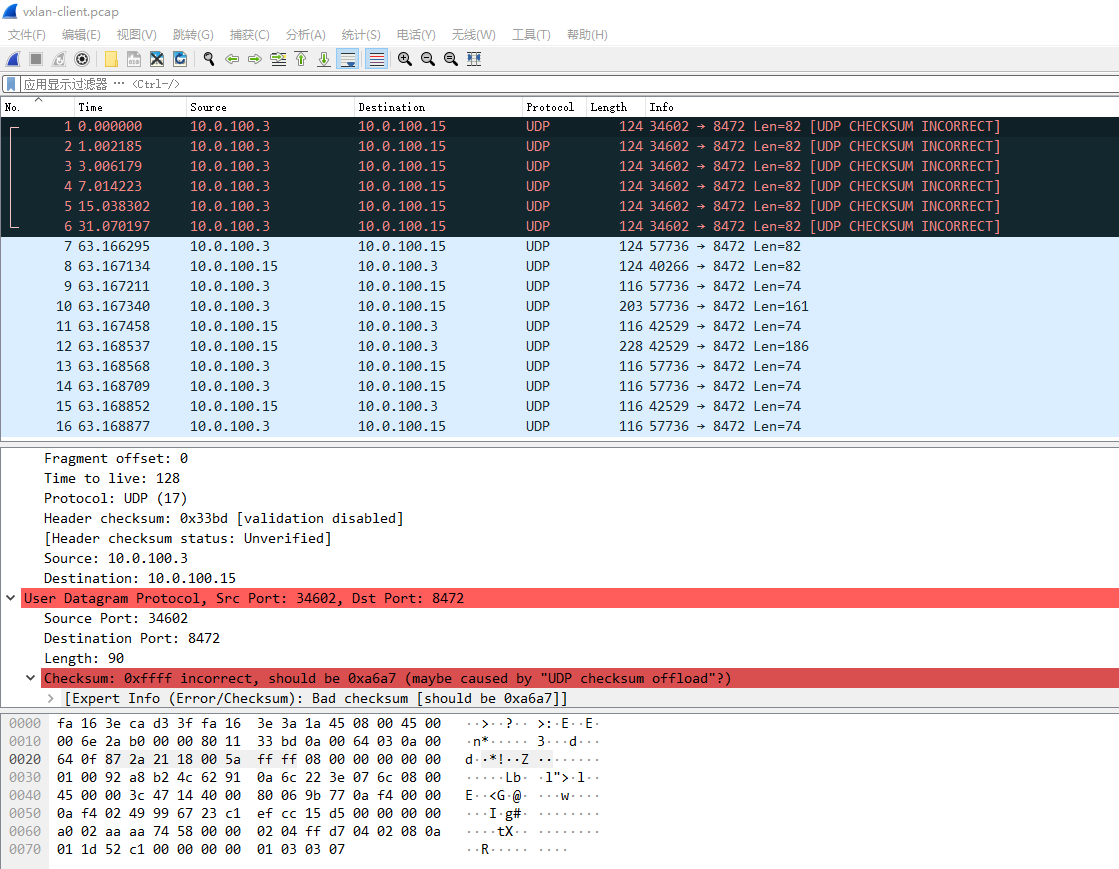Start capturing packets with the shark fin icon
The image size is (1119, 869).
(x=14, y=59)
